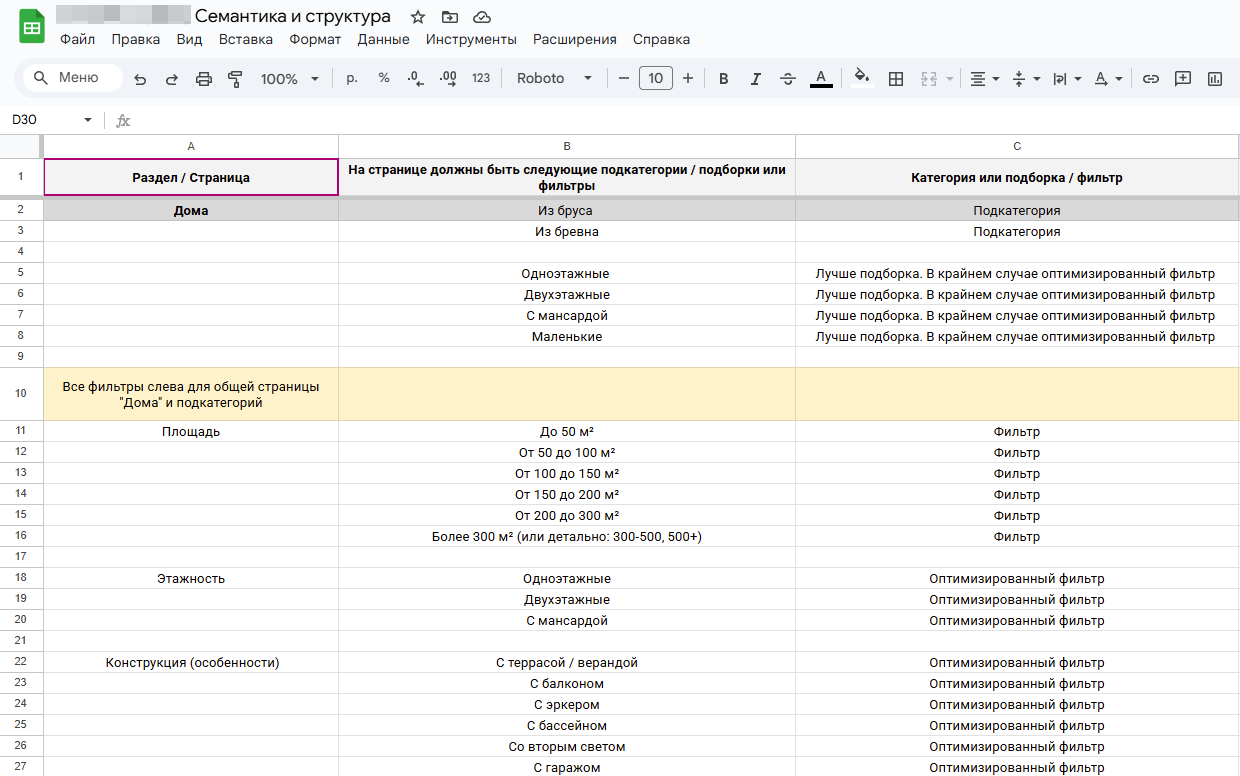Toggle italic text style
The height and width of the screenshot is (776, 1240).
pyautogui.click(x=756, y=79)
